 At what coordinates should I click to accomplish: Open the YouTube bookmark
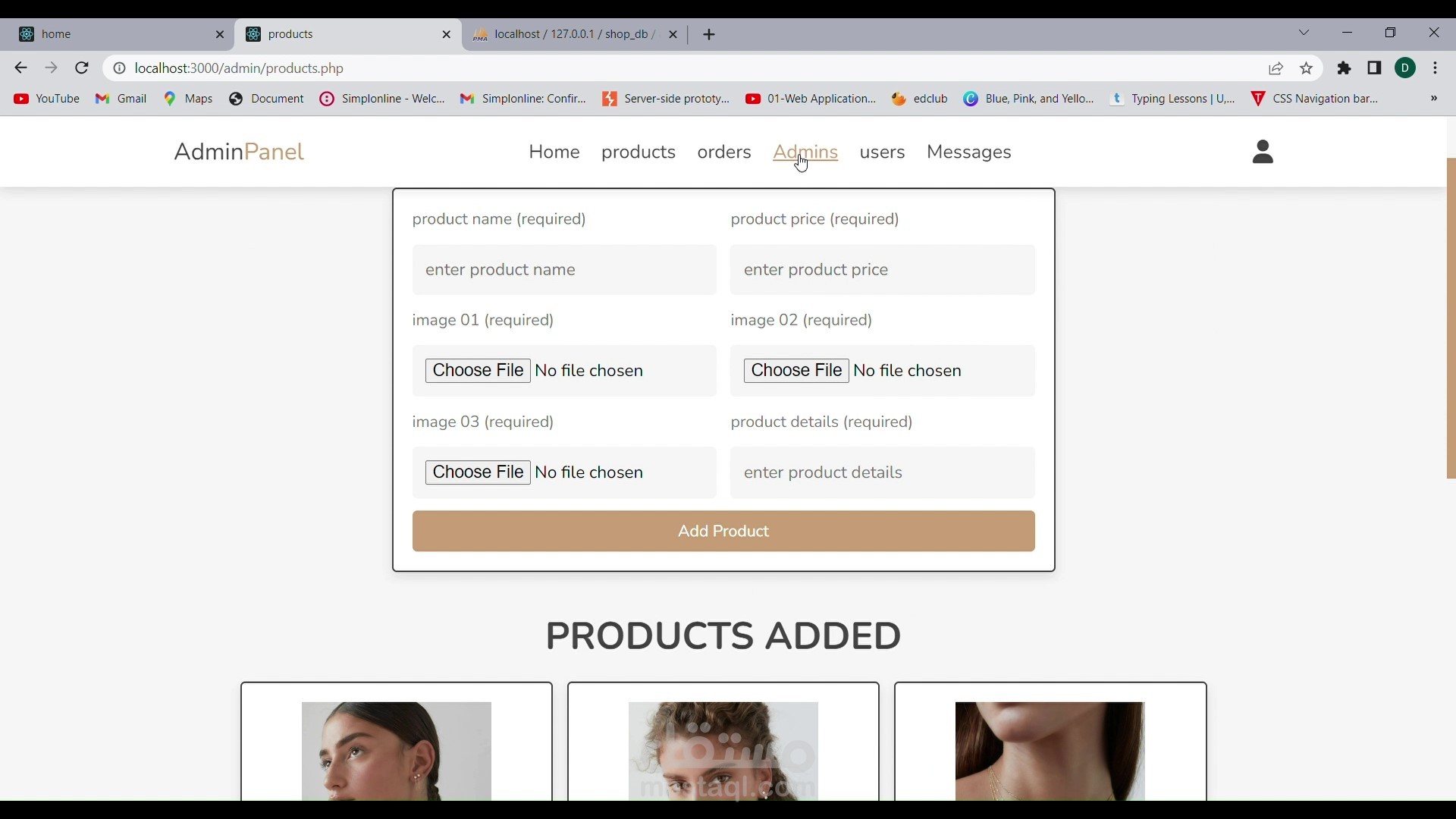pyautogui.click(x=47, y=99)
